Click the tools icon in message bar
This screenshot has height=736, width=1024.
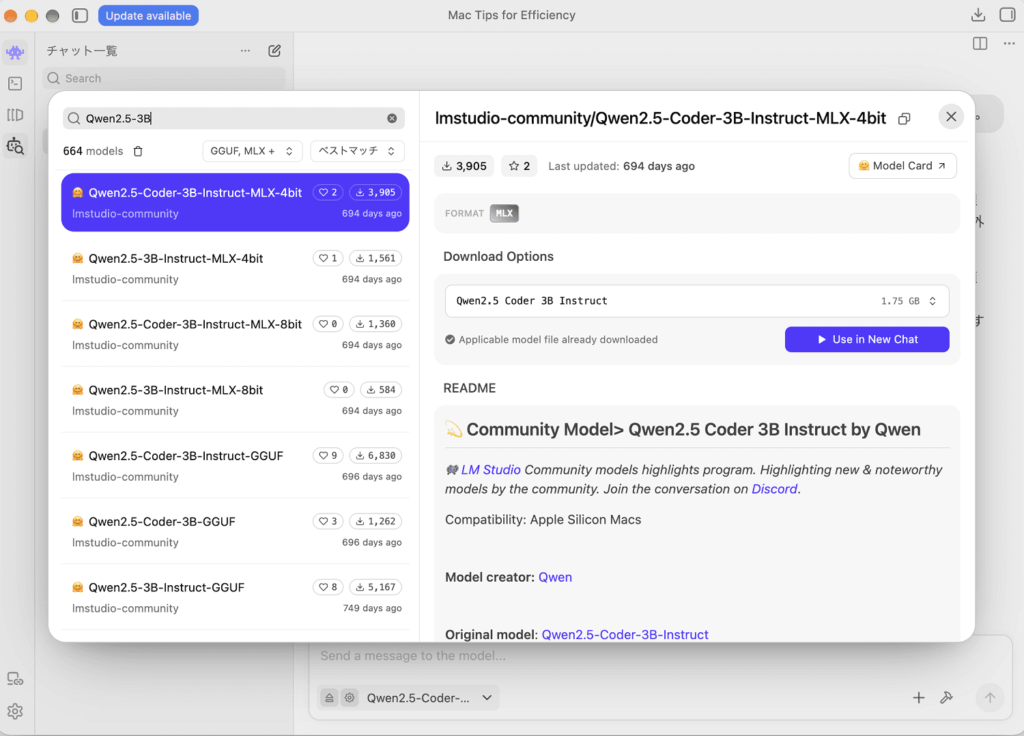946,697
